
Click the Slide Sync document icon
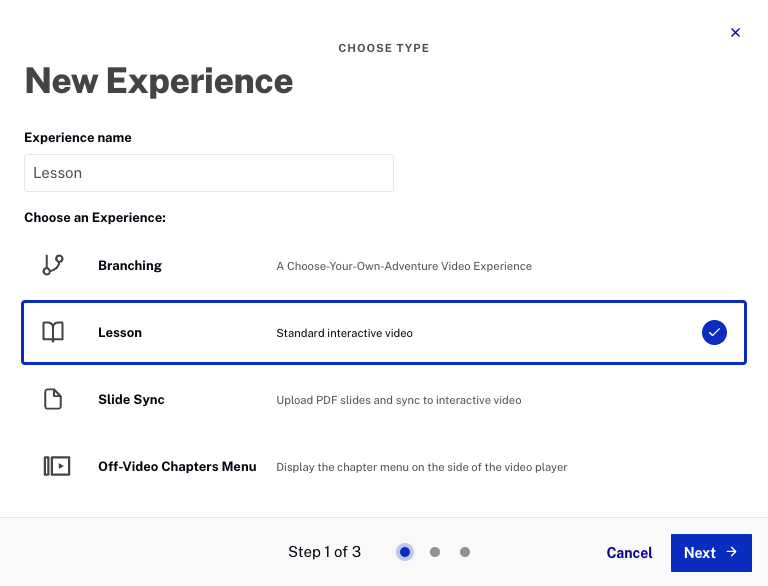pos(53,399)
